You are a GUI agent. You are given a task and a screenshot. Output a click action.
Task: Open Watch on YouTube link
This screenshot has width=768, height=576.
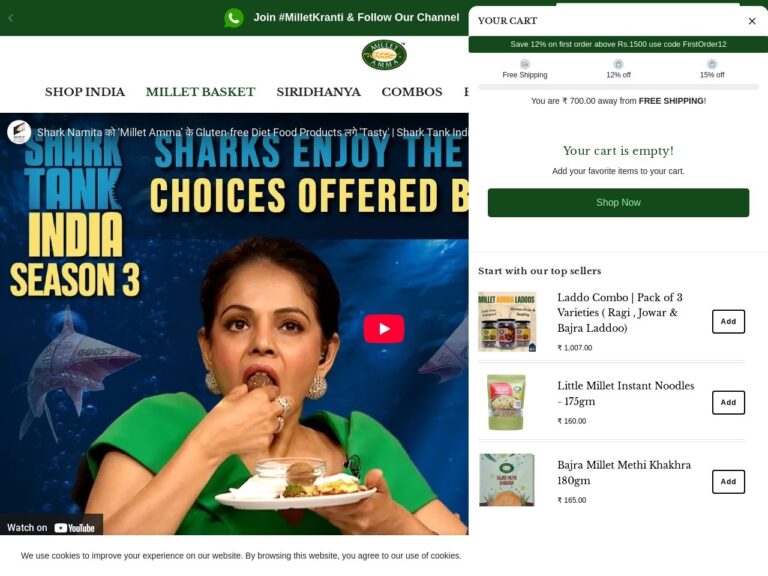click(x=51, y=528)
